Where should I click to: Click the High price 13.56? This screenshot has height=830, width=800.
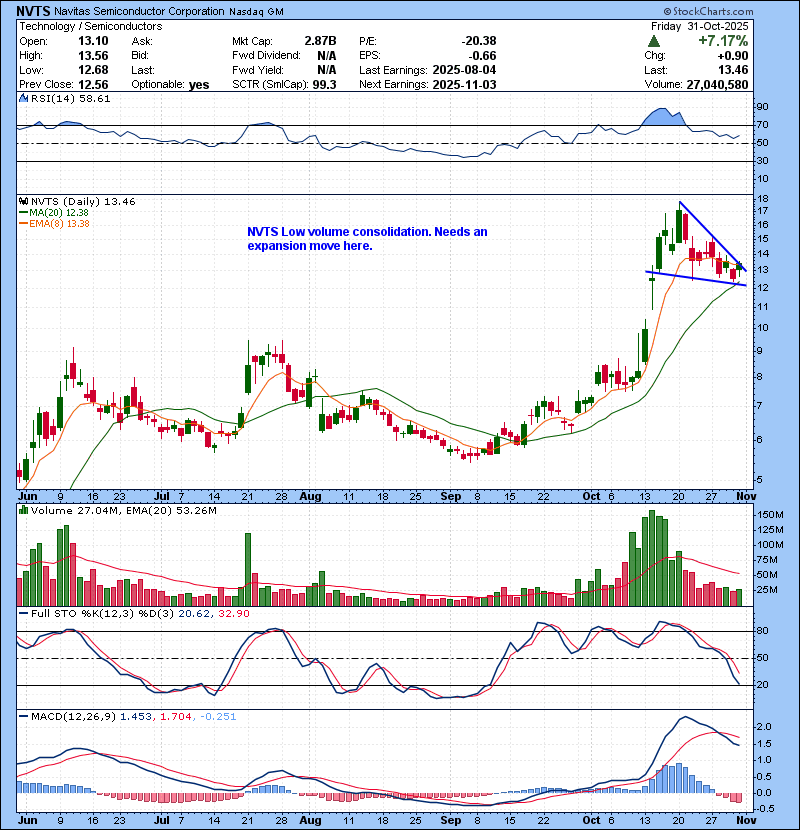(x=93, y=56)
